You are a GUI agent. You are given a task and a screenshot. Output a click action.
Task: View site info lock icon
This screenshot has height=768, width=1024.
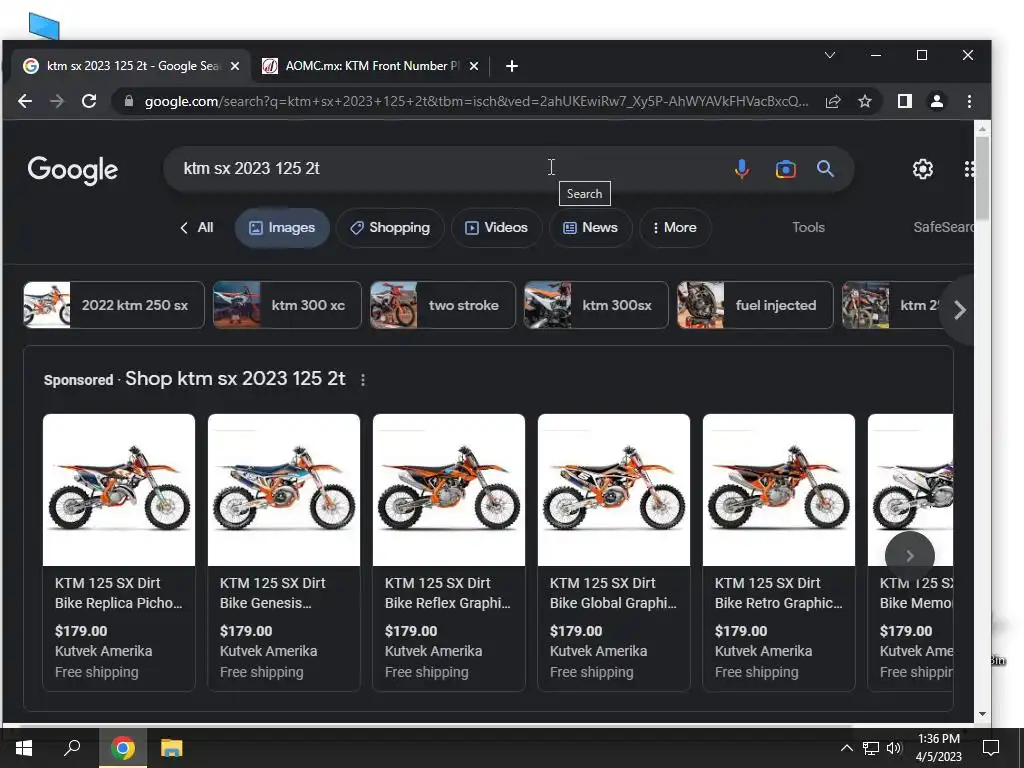(x=129, y=101)
